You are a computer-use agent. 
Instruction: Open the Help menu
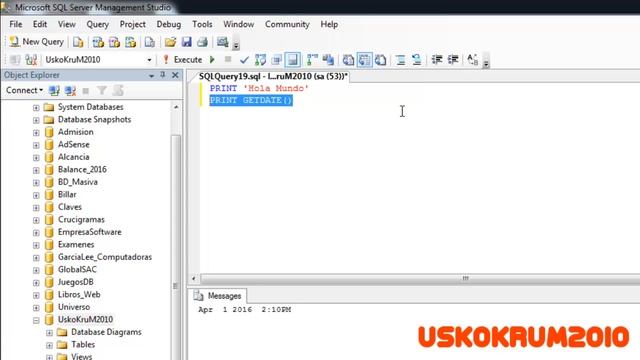[329, 24]
